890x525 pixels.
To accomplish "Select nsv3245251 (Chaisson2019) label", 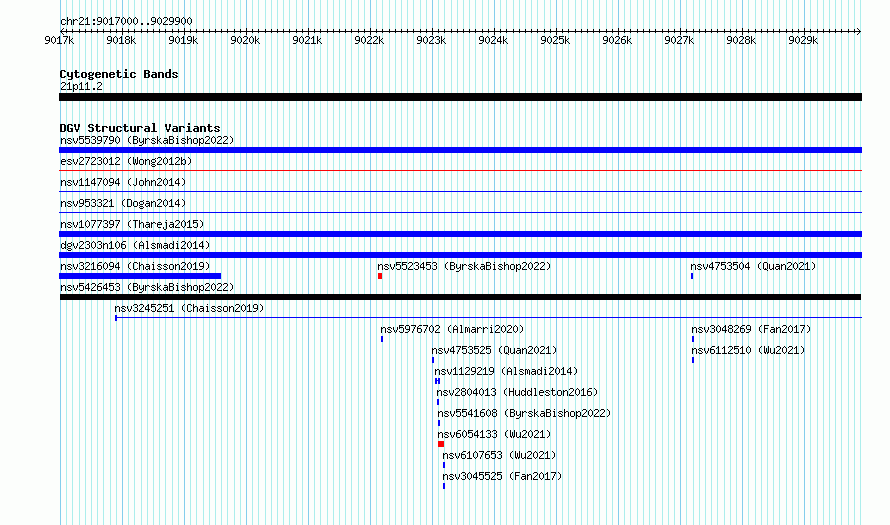I will (190, 308).
